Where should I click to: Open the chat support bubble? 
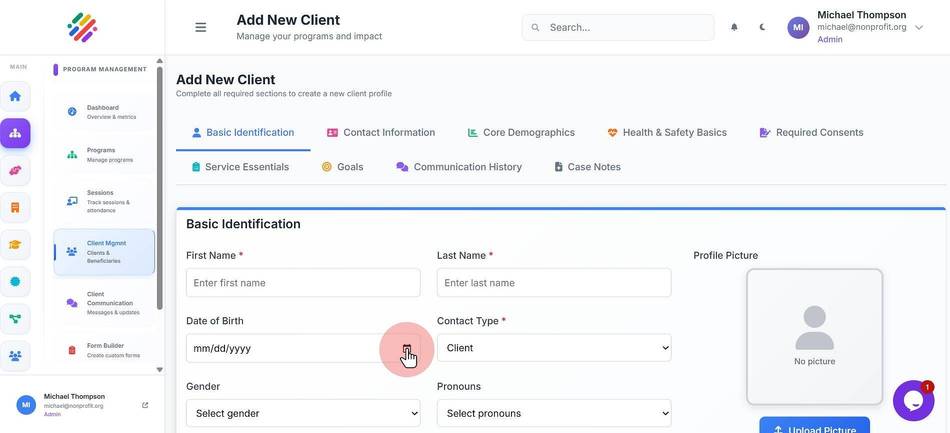pos(913,400)
